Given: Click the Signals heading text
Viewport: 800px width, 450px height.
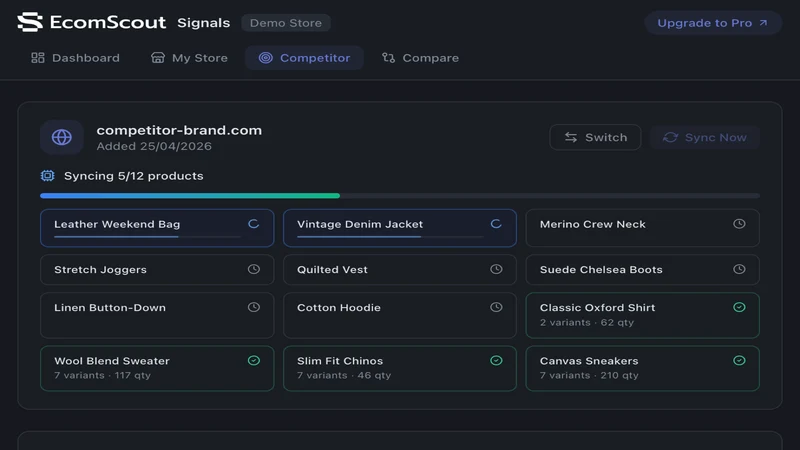Looking at the screenshot, I should (204, 23).
